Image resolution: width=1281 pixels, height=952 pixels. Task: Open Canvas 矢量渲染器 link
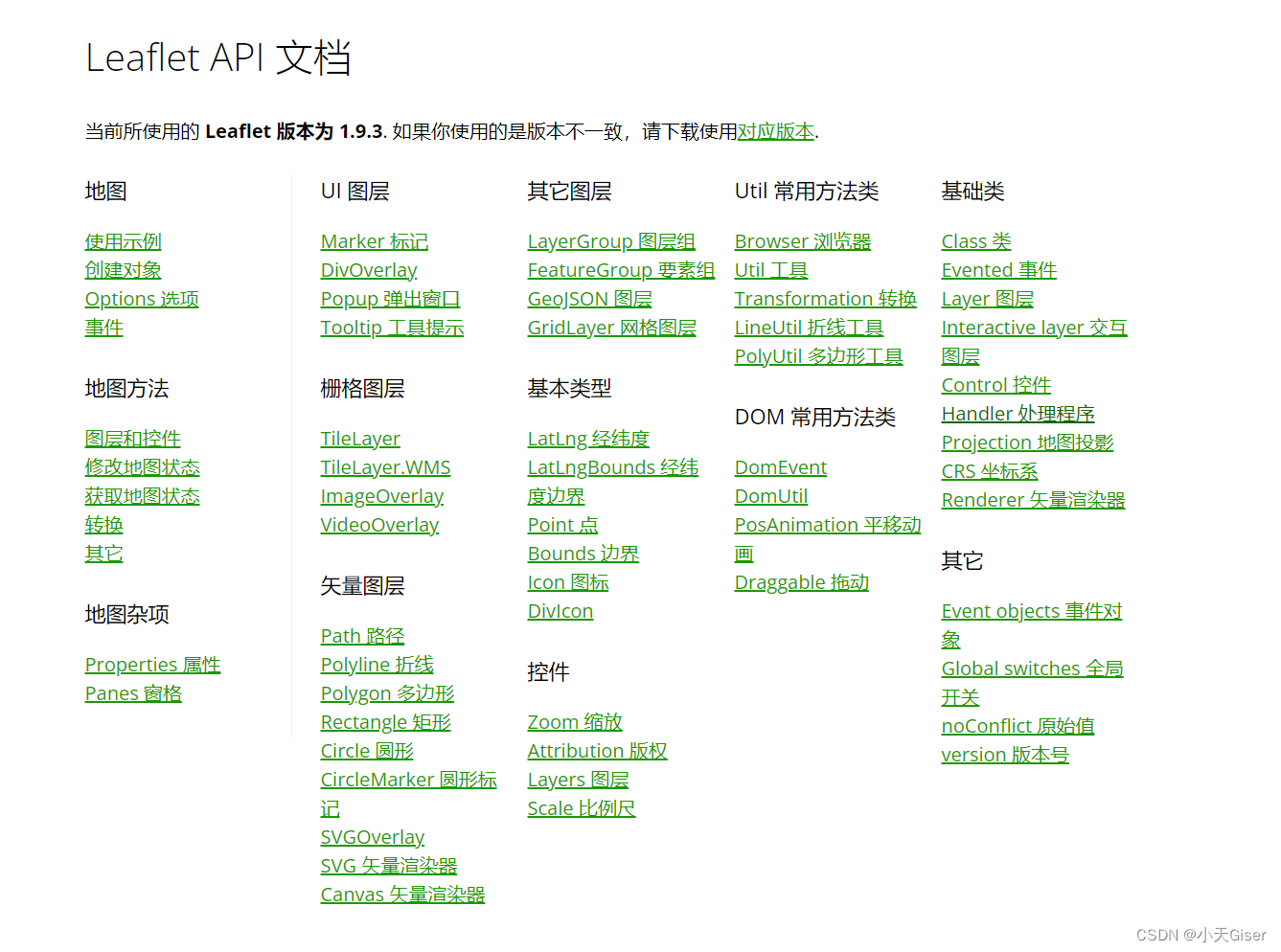coord(402,895)
